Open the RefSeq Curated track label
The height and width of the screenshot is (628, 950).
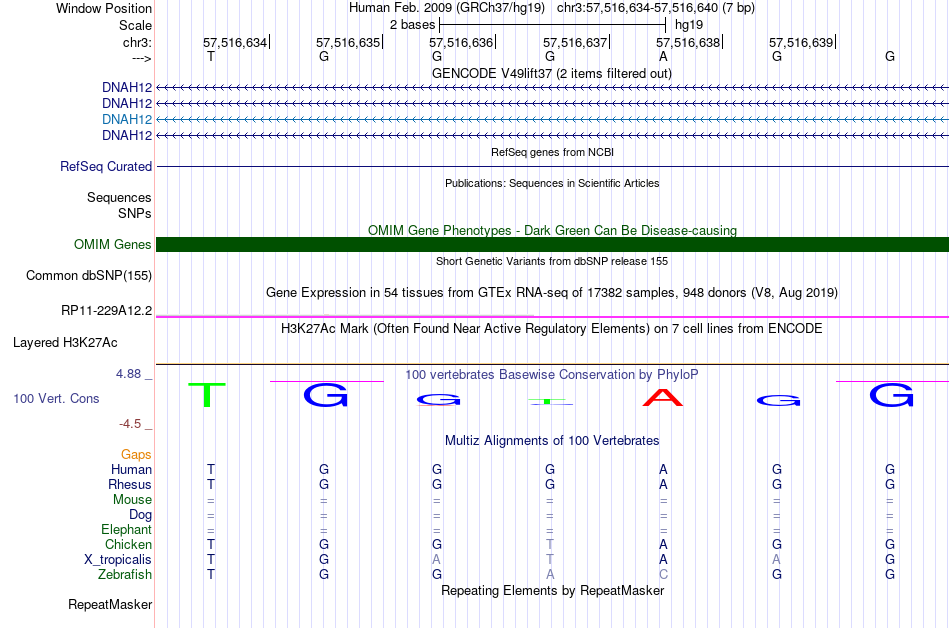106,167
